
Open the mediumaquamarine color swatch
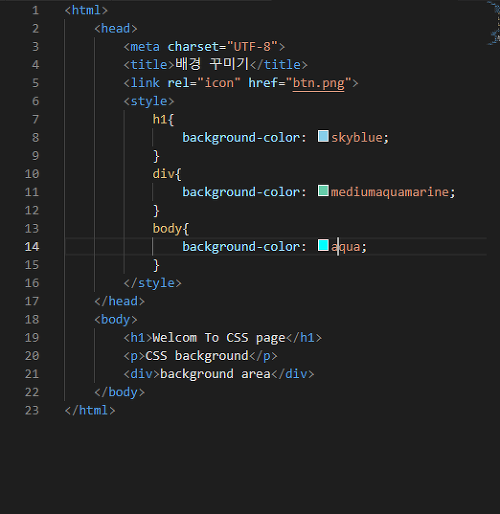coord(323,191)
